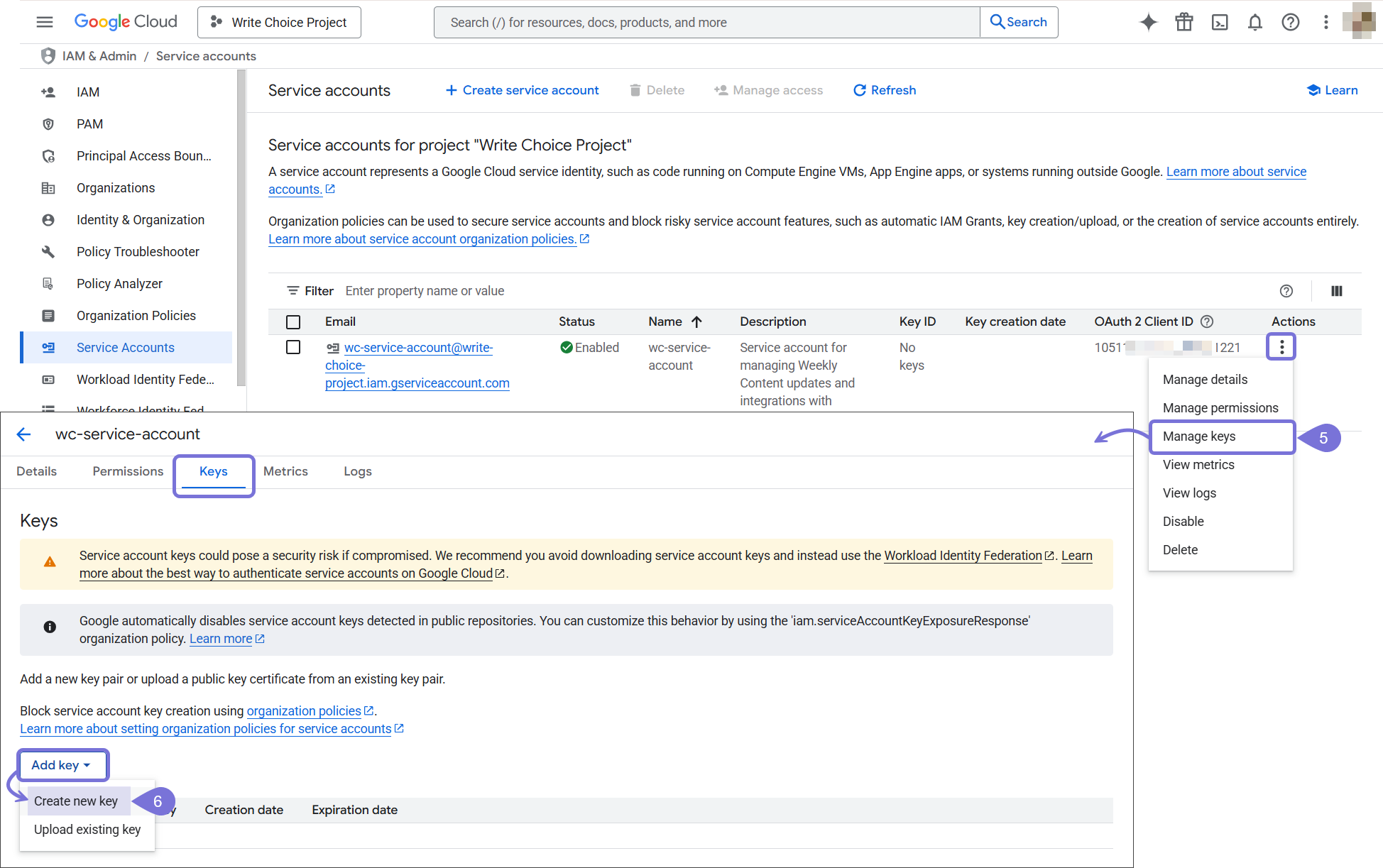Open the Write Choice Project selector
Viewport: 1383px width, 868px height.
tap(279, 22)
